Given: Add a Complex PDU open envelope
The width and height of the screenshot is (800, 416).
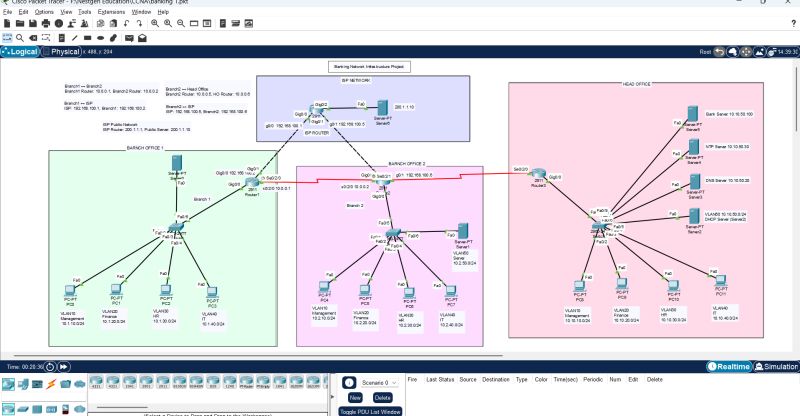Looking at the screenshot, I should tap(142, 38).
